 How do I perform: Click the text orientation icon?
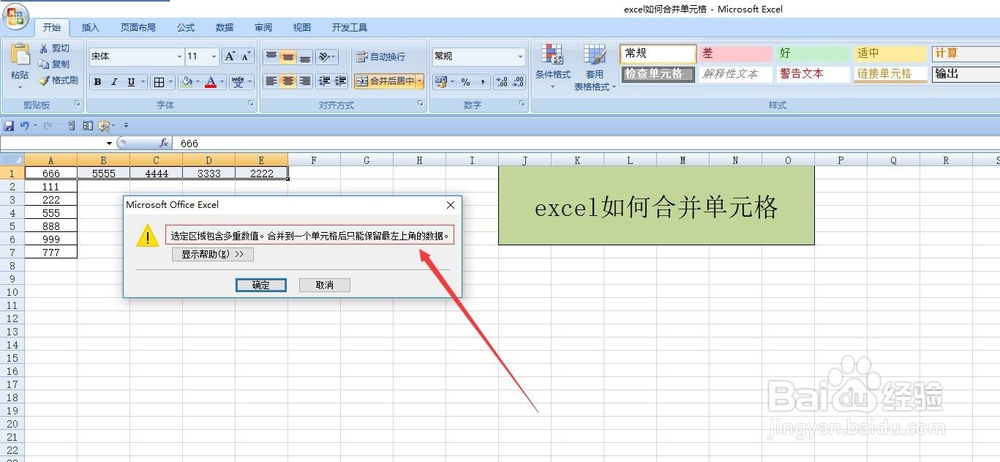coord(324,57)
